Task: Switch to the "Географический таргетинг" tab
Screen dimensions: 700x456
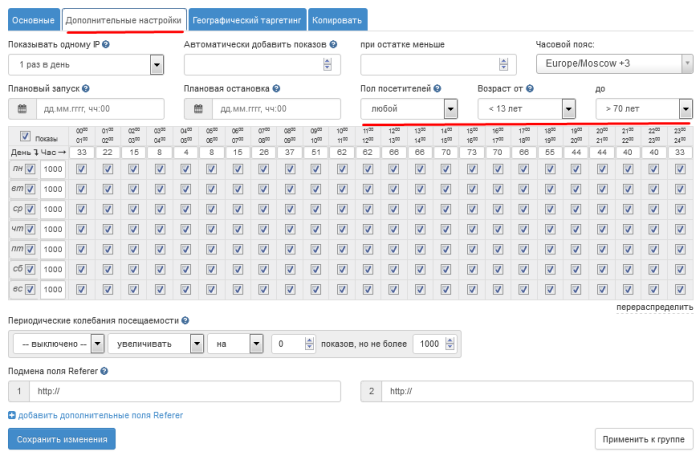Action: (x=246, y=18)
